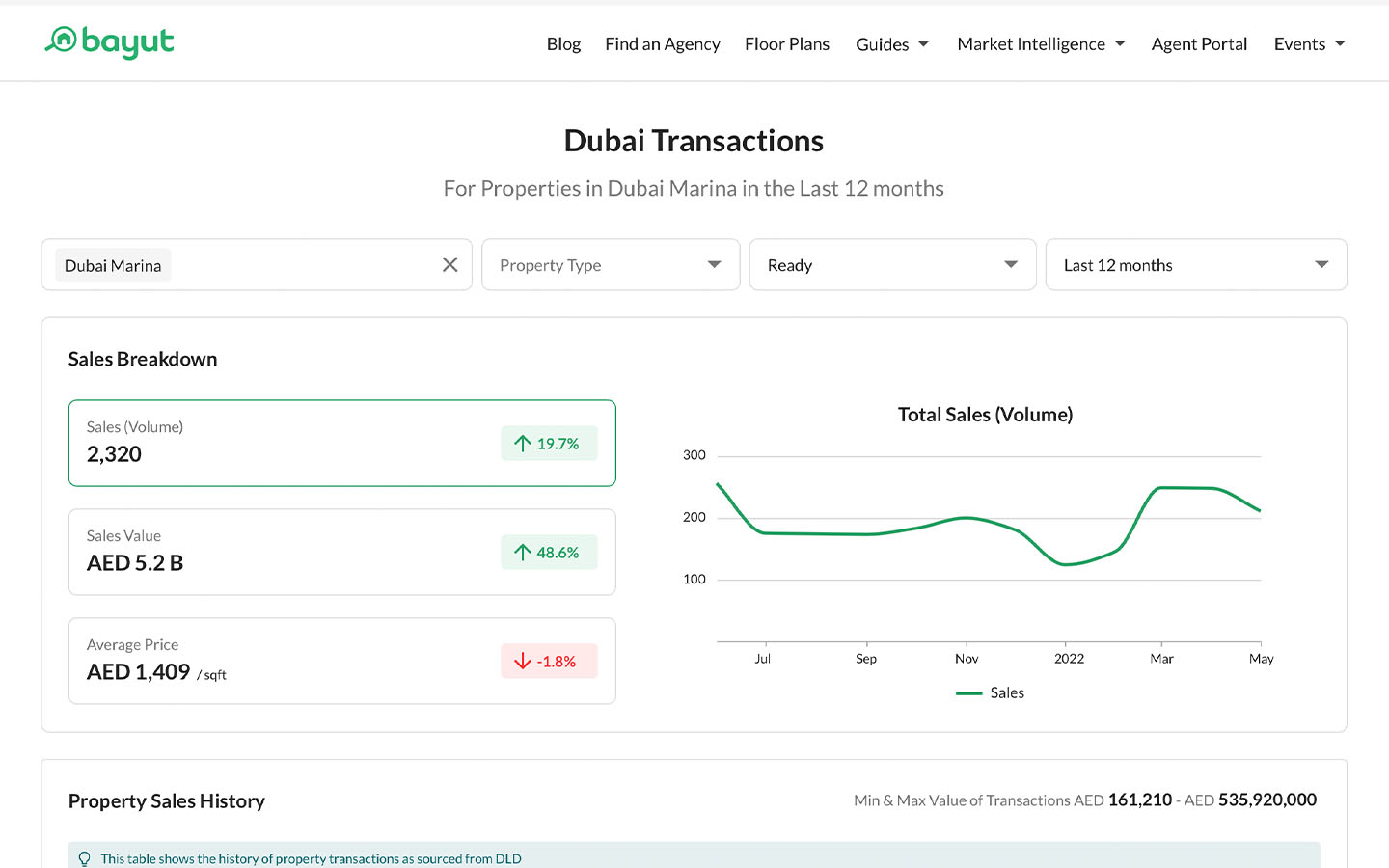1389x868 pixels.
Task: Switch to the Sales Value metric
Action: (341, 552)
